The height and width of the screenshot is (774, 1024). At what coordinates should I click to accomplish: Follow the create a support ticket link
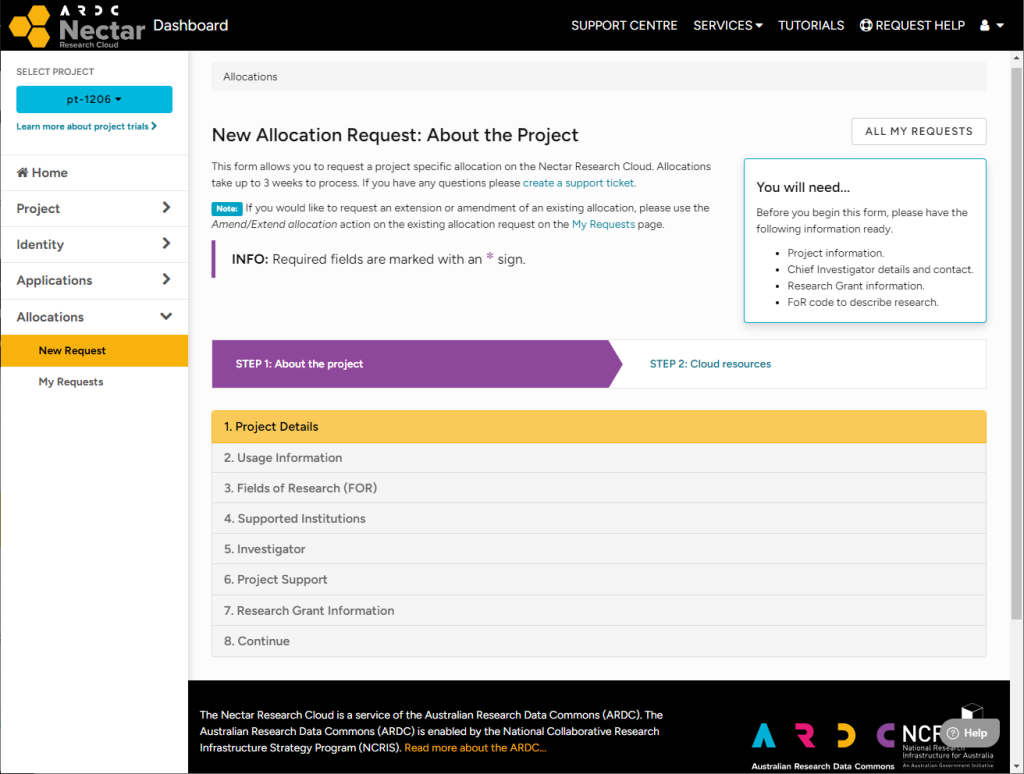(578, 183)
